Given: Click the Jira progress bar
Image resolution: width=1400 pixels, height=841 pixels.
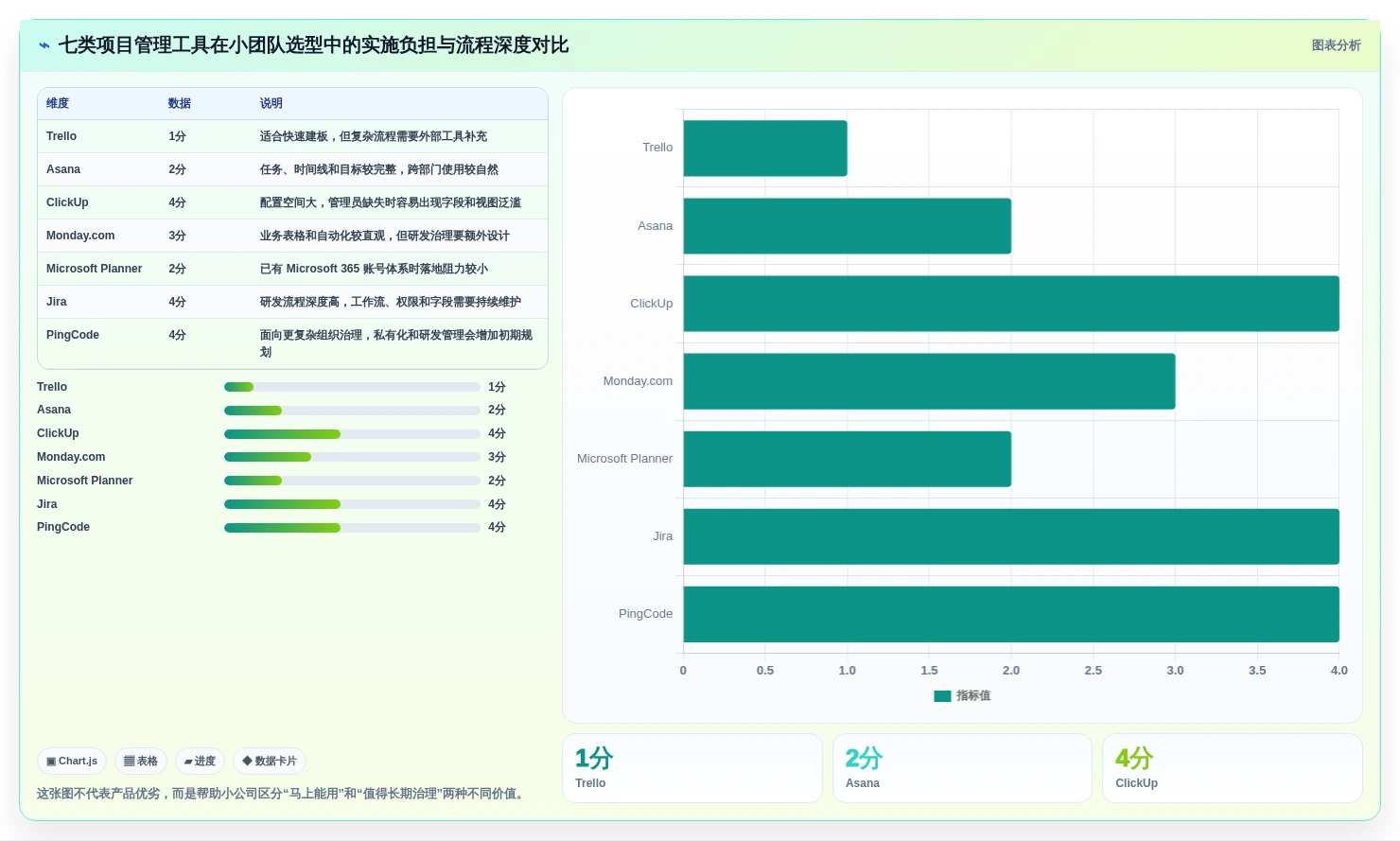Looking at the screenshot, I should [x=352, y=504].
